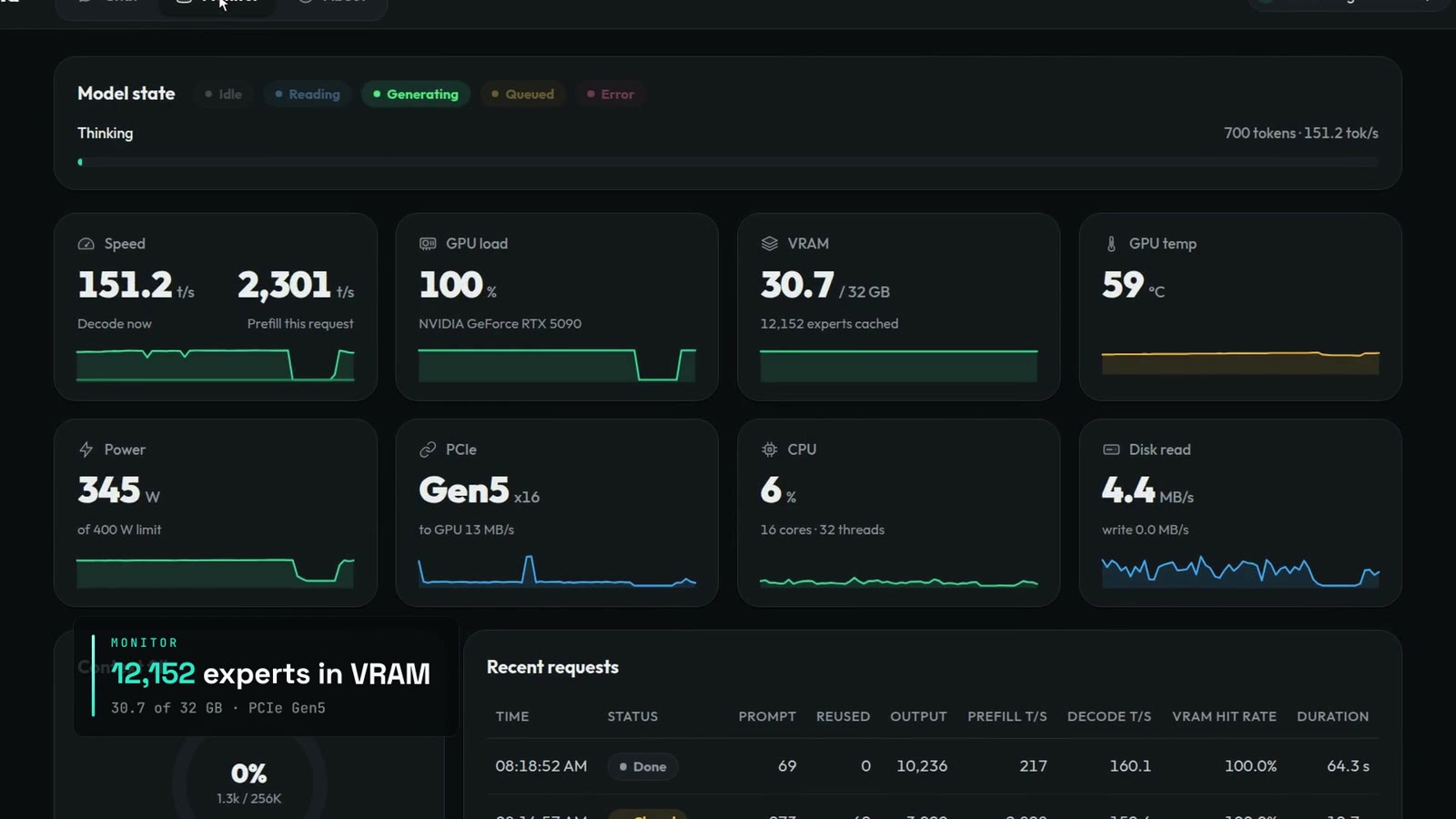This screenshot has height=819, width=1456.
Task: Click the 160.1 decode rate cell
Action: [1130, 766]
